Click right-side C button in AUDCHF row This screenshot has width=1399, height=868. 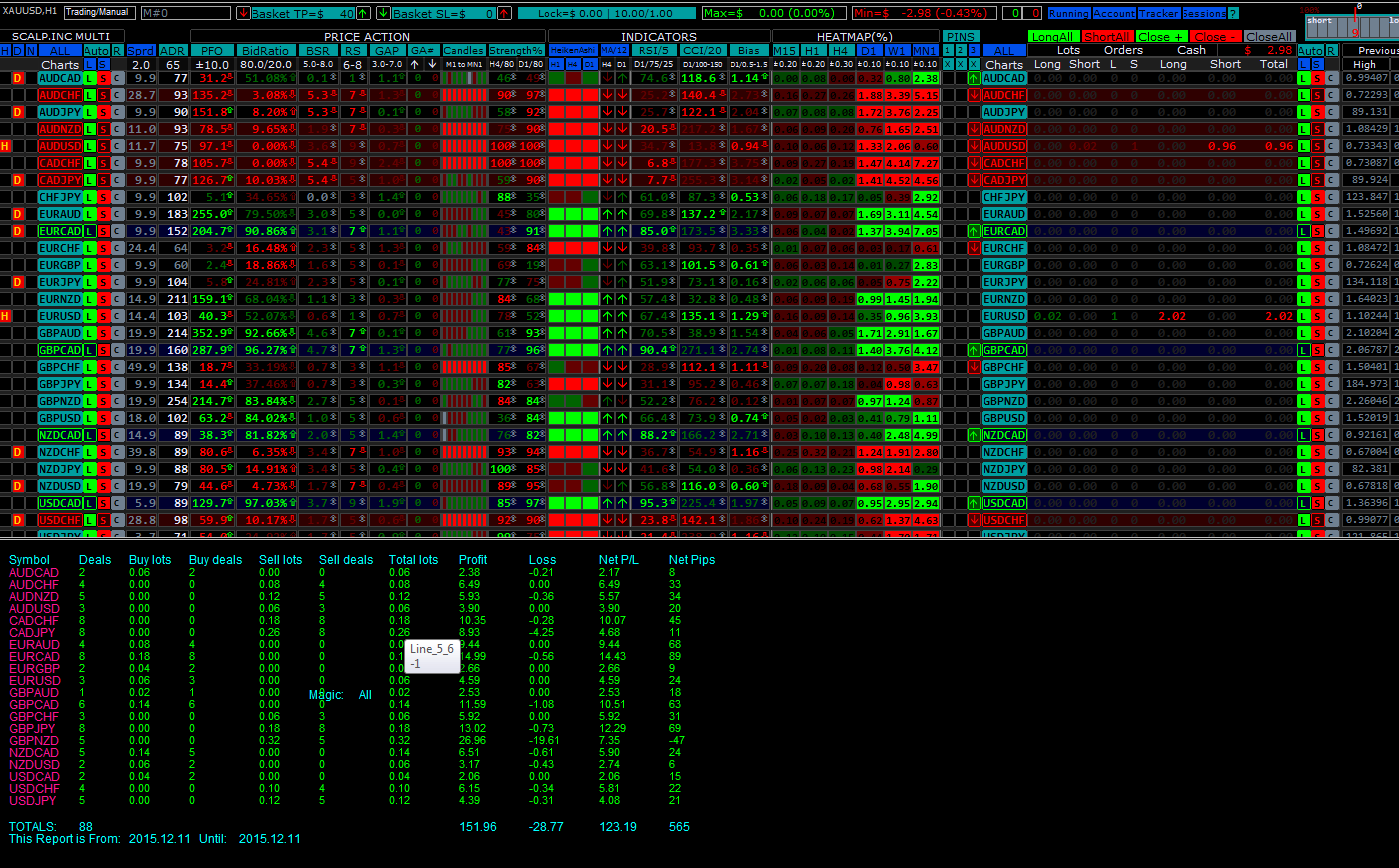click(1331, 95)
